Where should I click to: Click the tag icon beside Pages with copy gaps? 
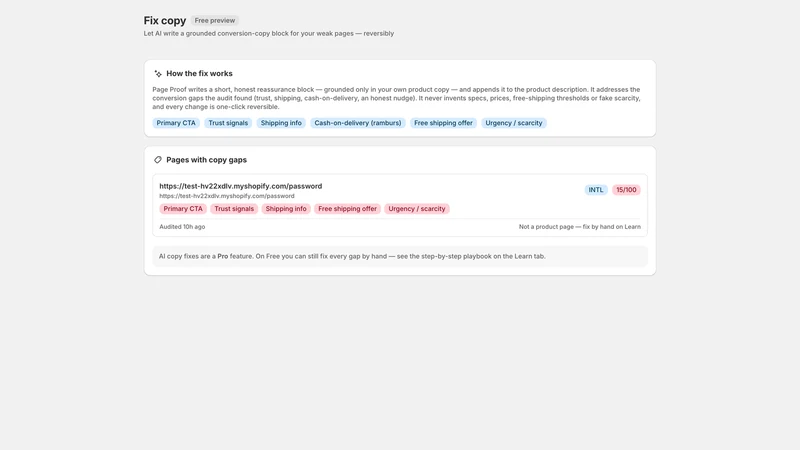pos(158,160)
